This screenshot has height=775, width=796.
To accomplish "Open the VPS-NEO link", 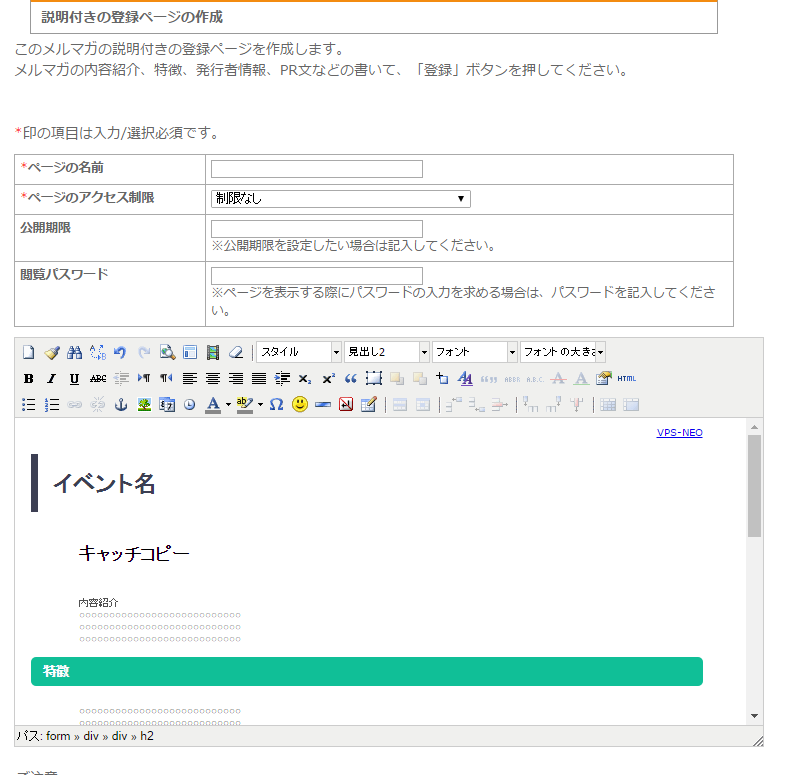I will coord(679,433).
